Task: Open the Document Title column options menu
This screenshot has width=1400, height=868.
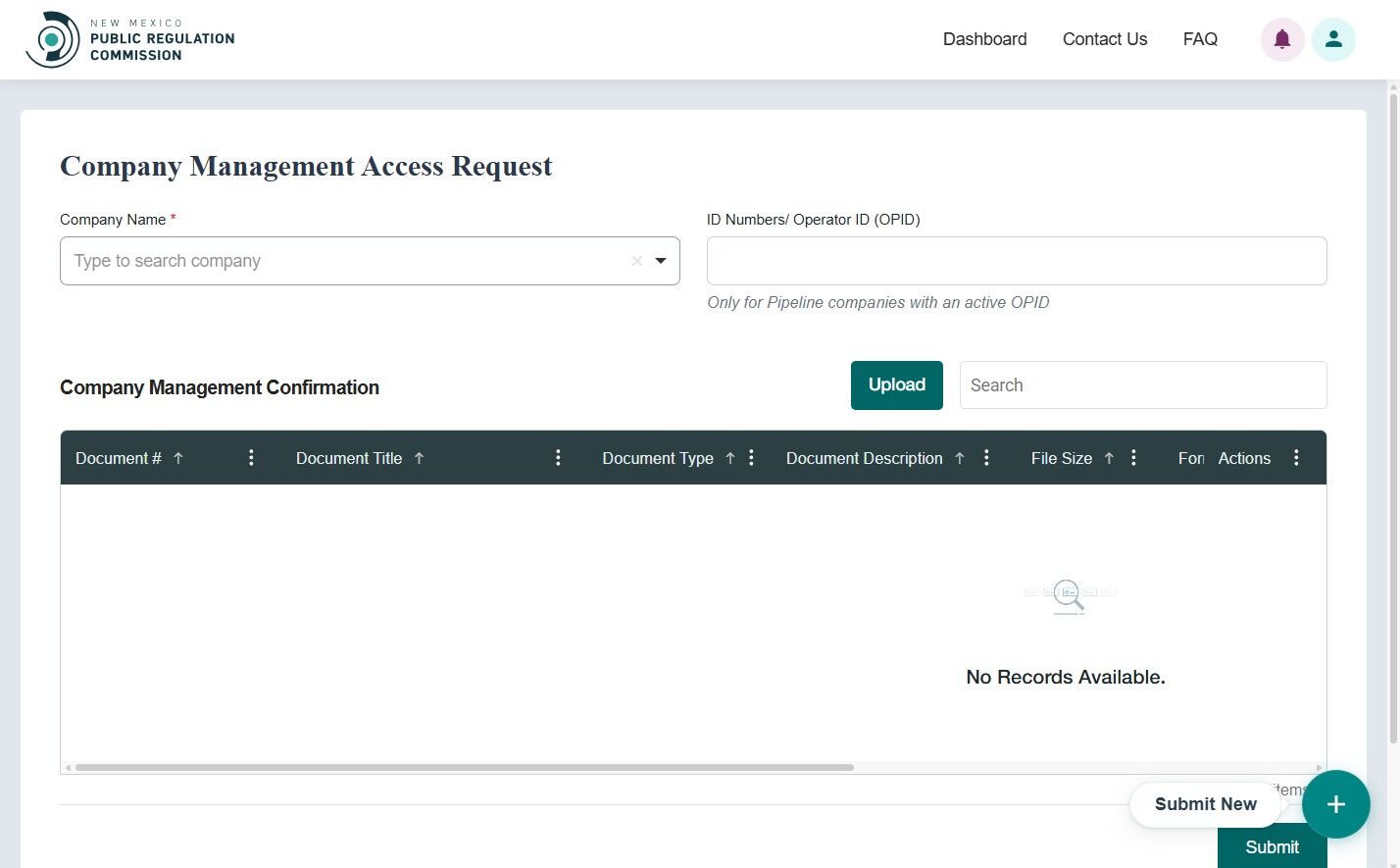Action: click(558, 457)
